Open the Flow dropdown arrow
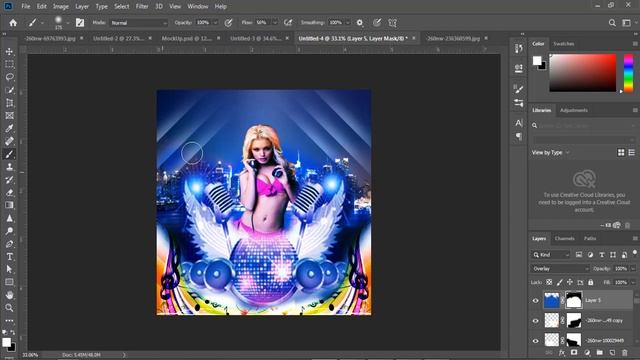640x360 pixels. click(275, 23)
